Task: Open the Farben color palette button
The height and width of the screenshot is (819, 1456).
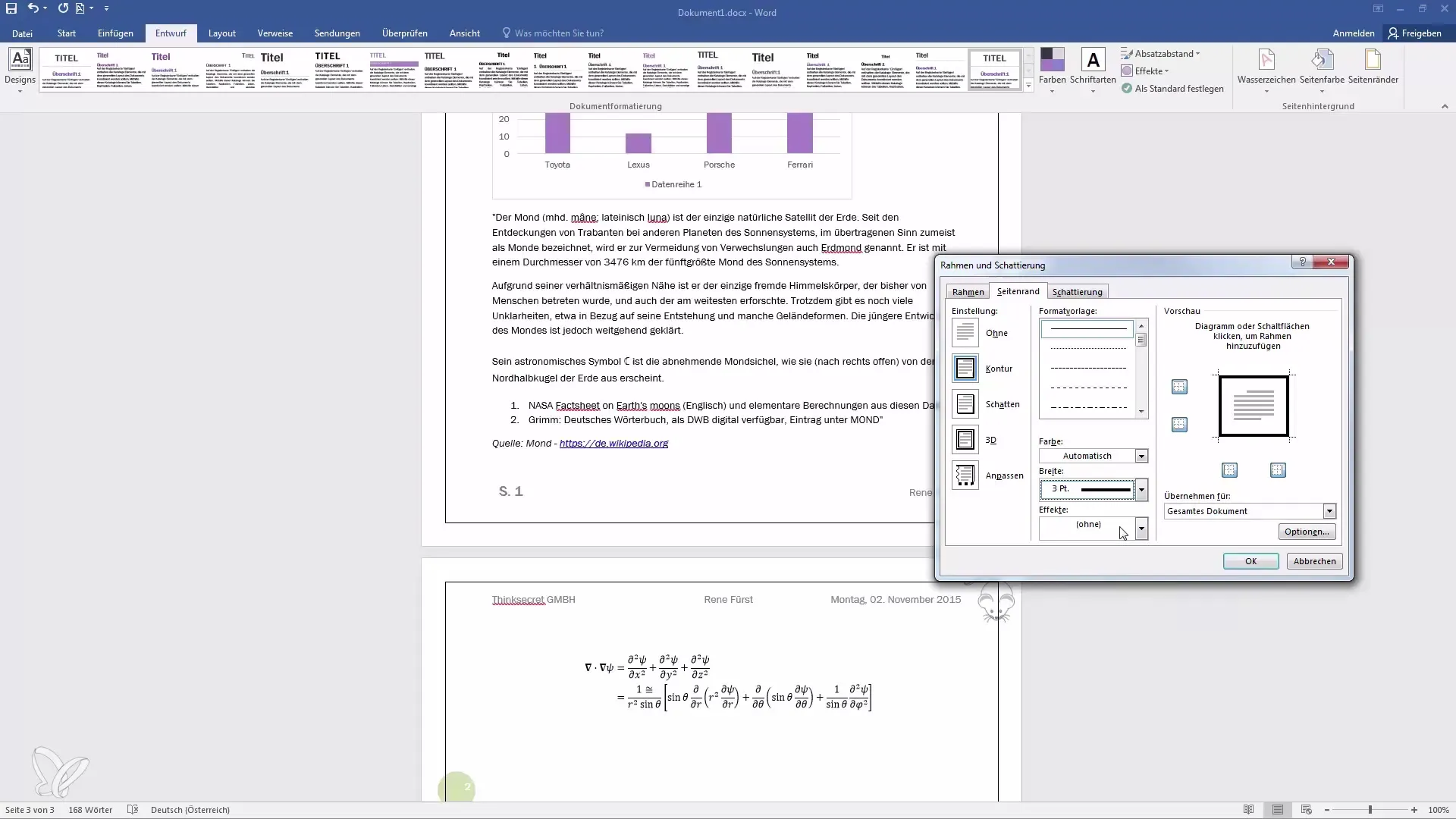Action: [1052, 69]
